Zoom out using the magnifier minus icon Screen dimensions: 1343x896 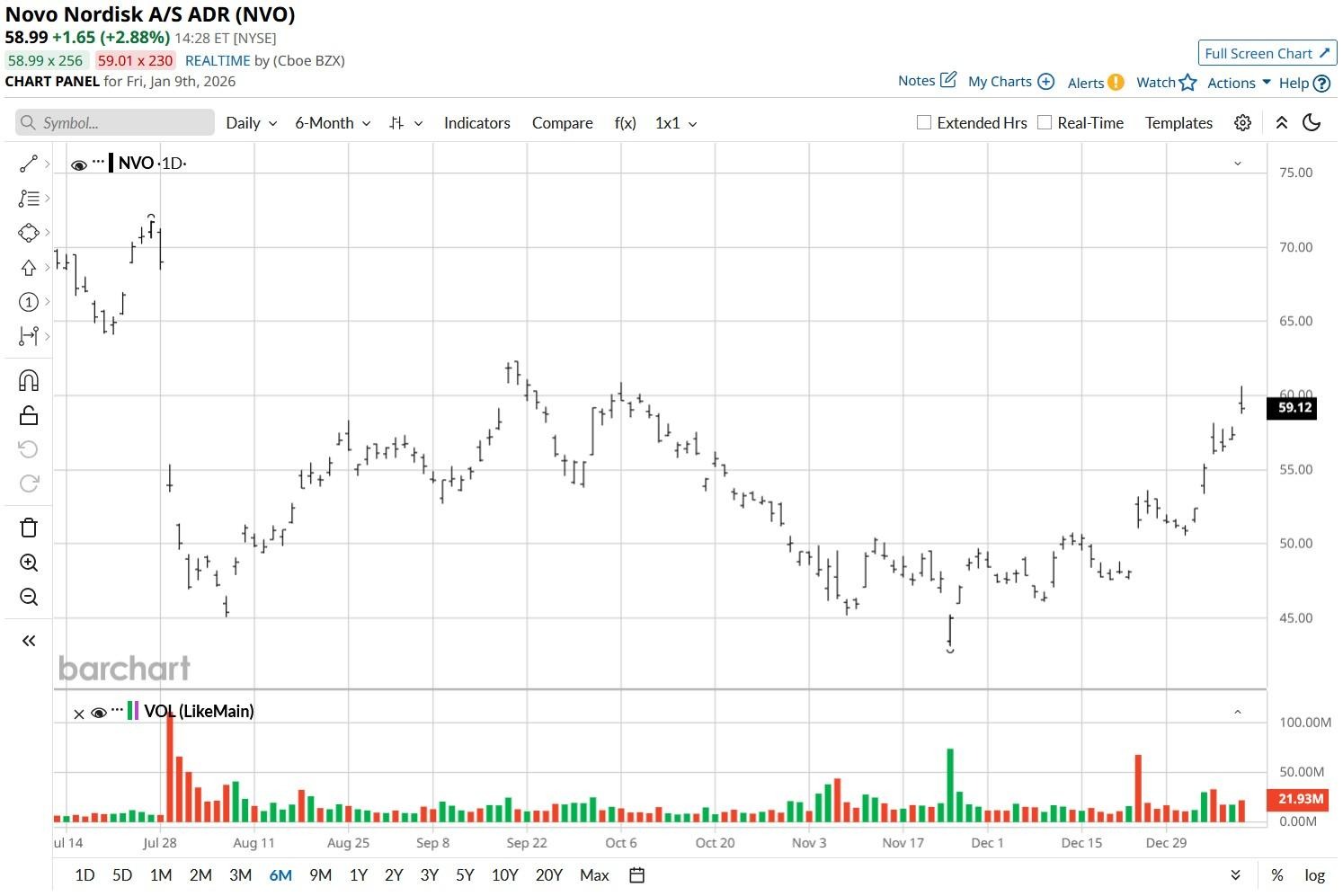[x=28, y=597]
